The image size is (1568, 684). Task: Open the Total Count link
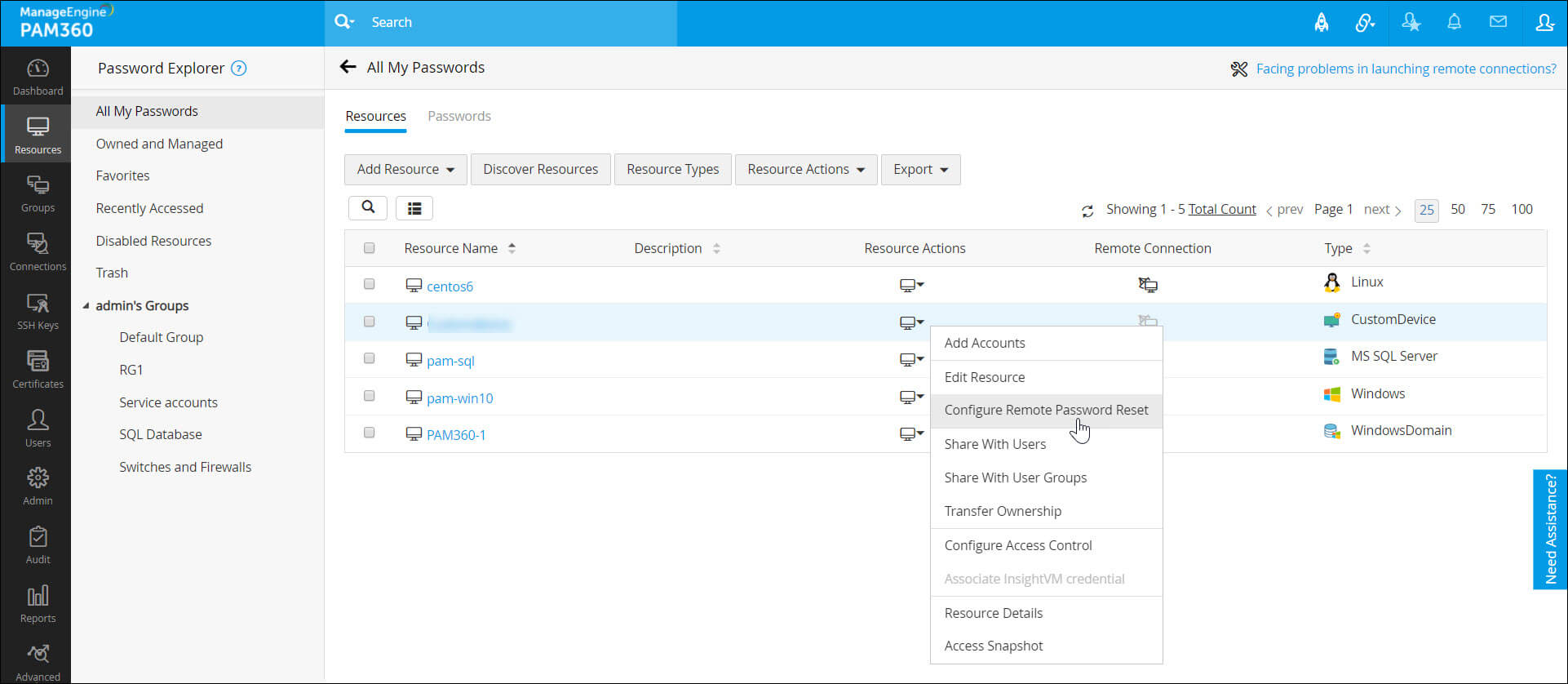pyautogui.click(x=1222, y=209)
